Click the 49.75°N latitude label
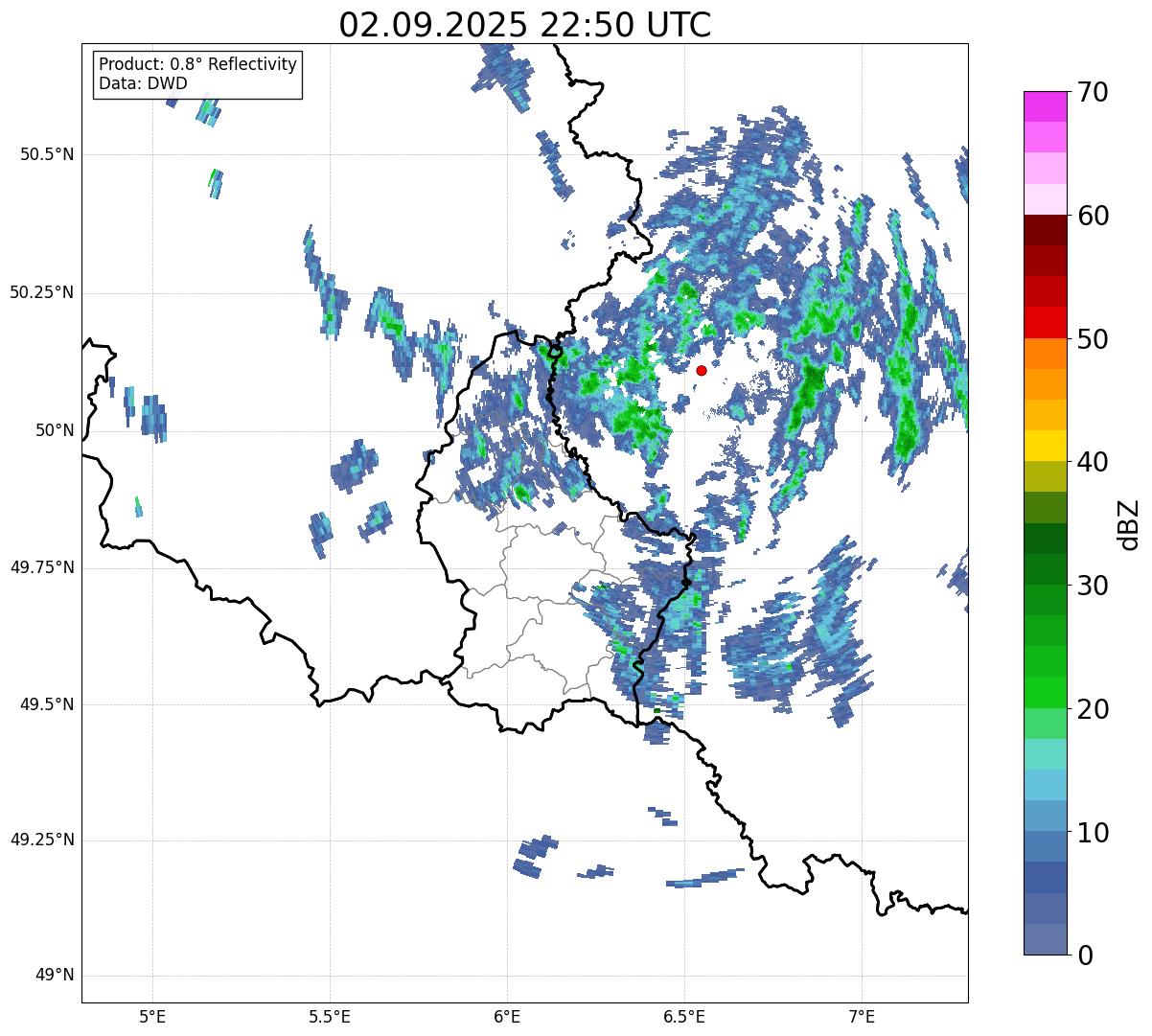 pos(41,567)
